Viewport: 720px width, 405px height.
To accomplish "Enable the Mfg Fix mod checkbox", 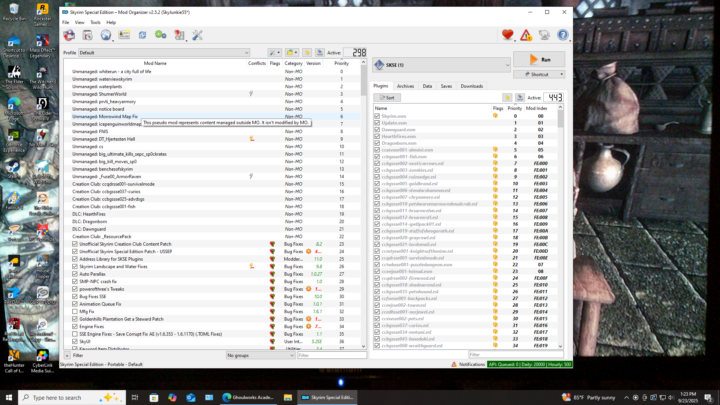I will 75,311.
